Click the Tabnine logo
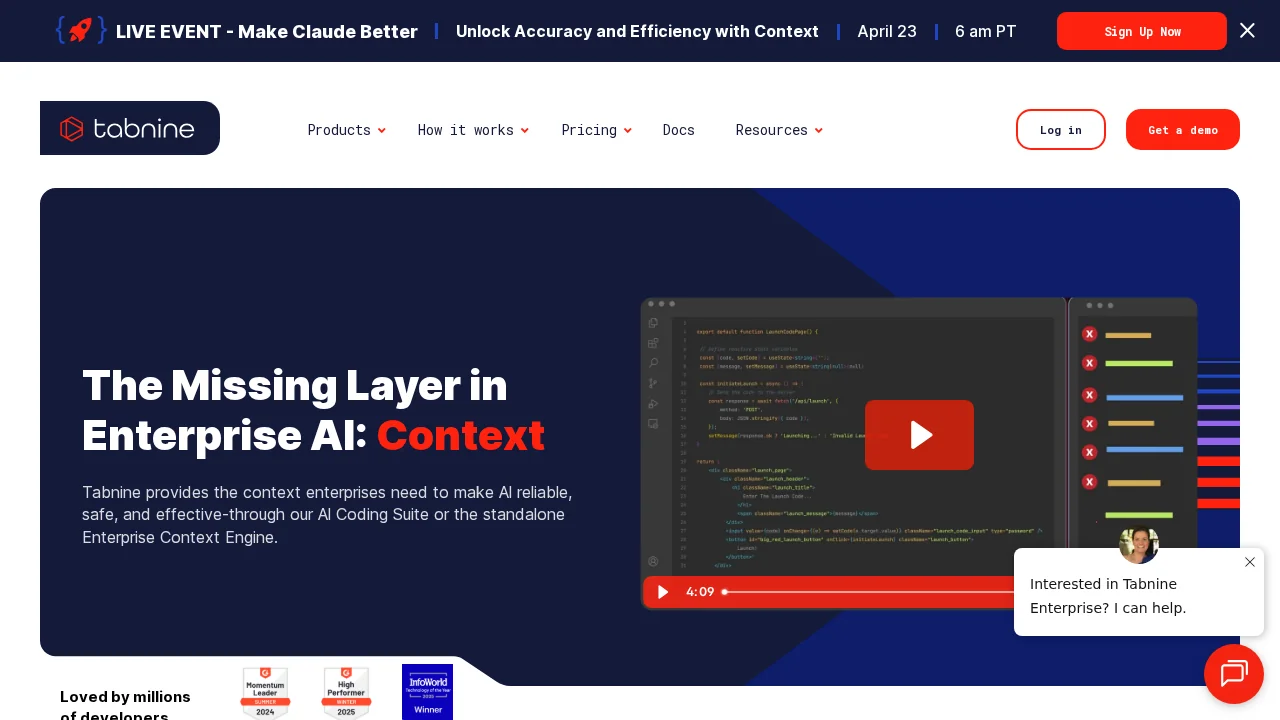 click(x=129, y=128)
